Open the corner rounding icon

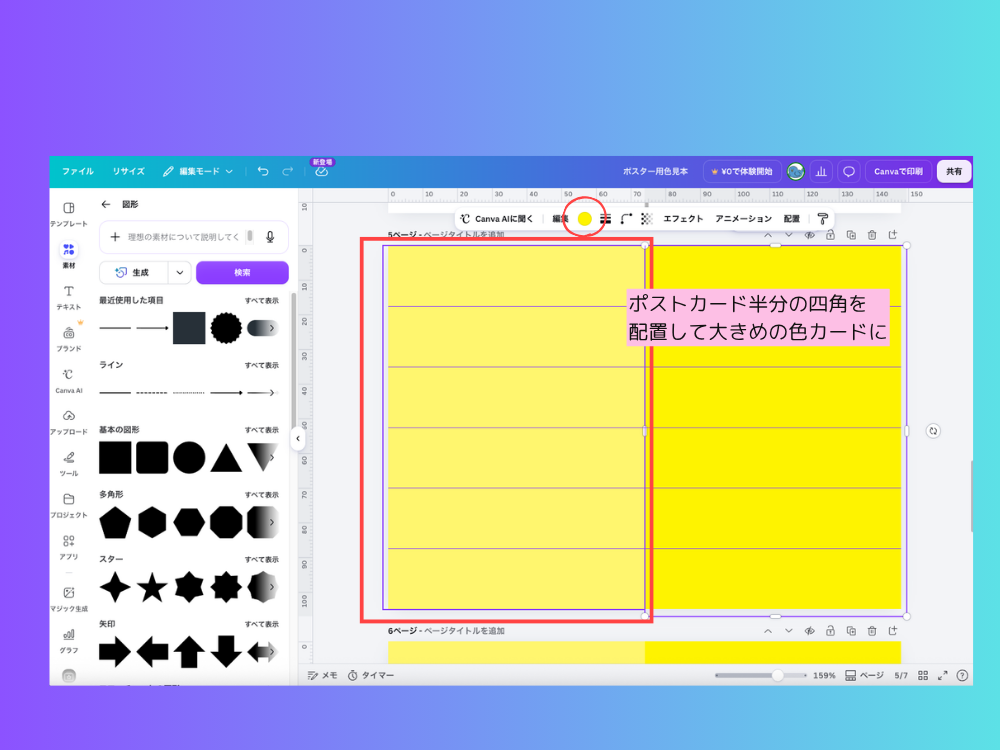pyautogui.click(x=626, y=219)
